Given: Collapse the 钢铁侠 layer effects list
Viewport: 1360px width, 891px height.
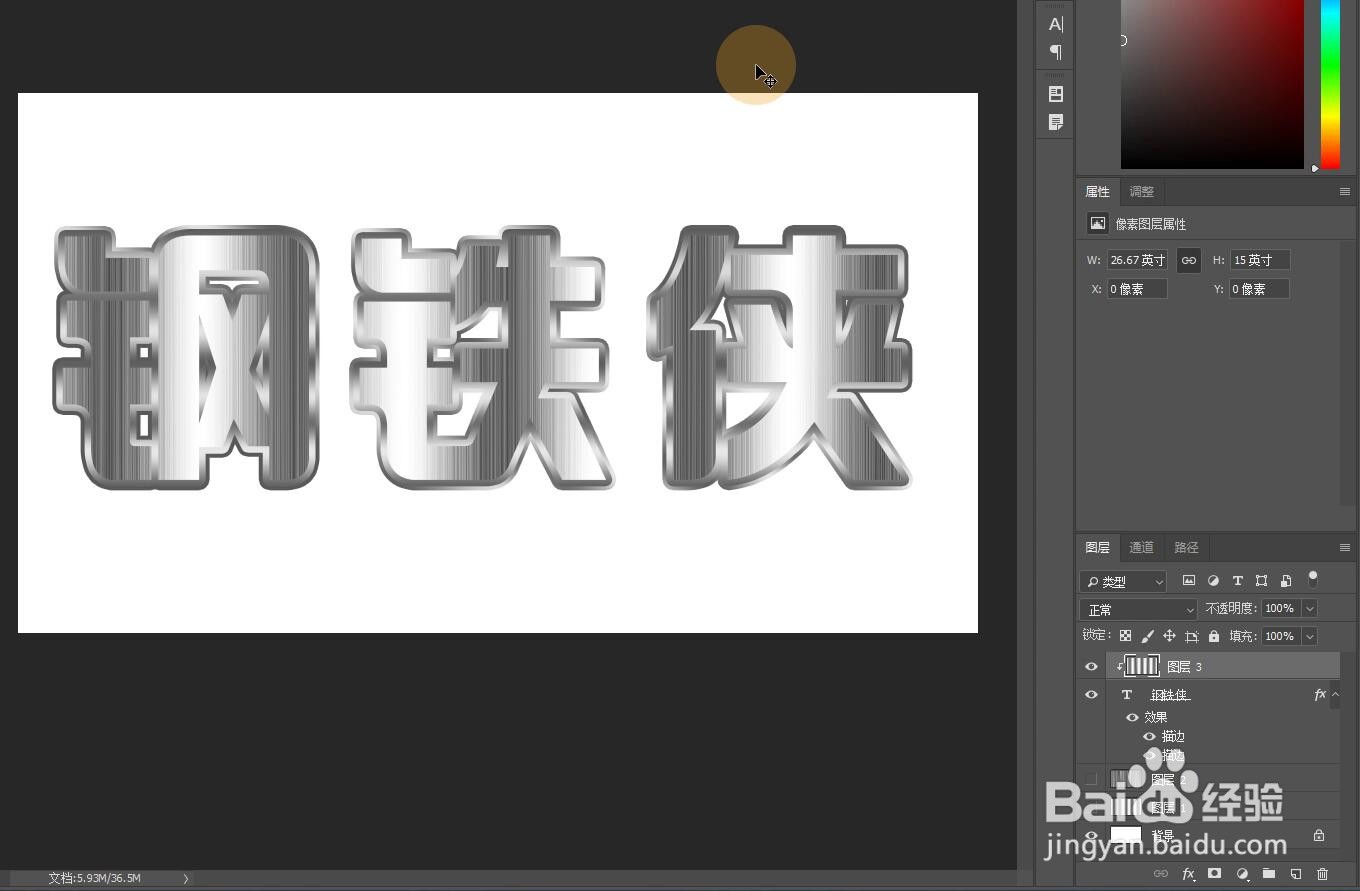Looking at the screenshot, I should 1334,694.
